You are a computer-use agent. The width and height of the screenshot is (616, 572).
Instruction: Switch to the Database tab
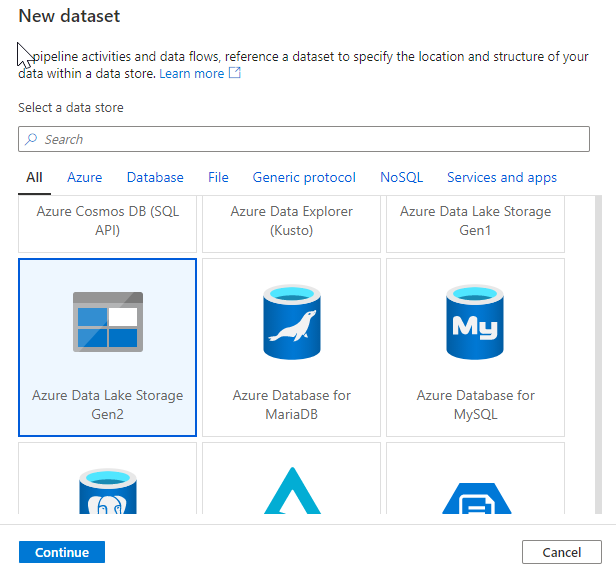155,178
